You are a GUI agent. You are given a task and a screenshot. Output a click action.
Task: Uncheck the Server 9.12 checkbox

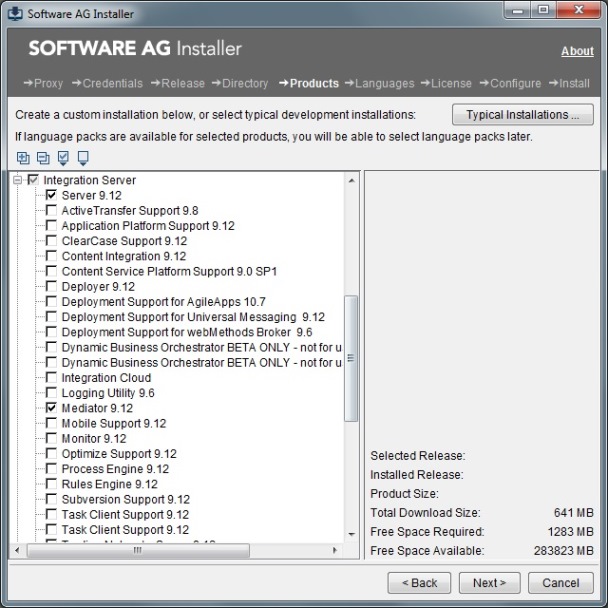(51, 195)
